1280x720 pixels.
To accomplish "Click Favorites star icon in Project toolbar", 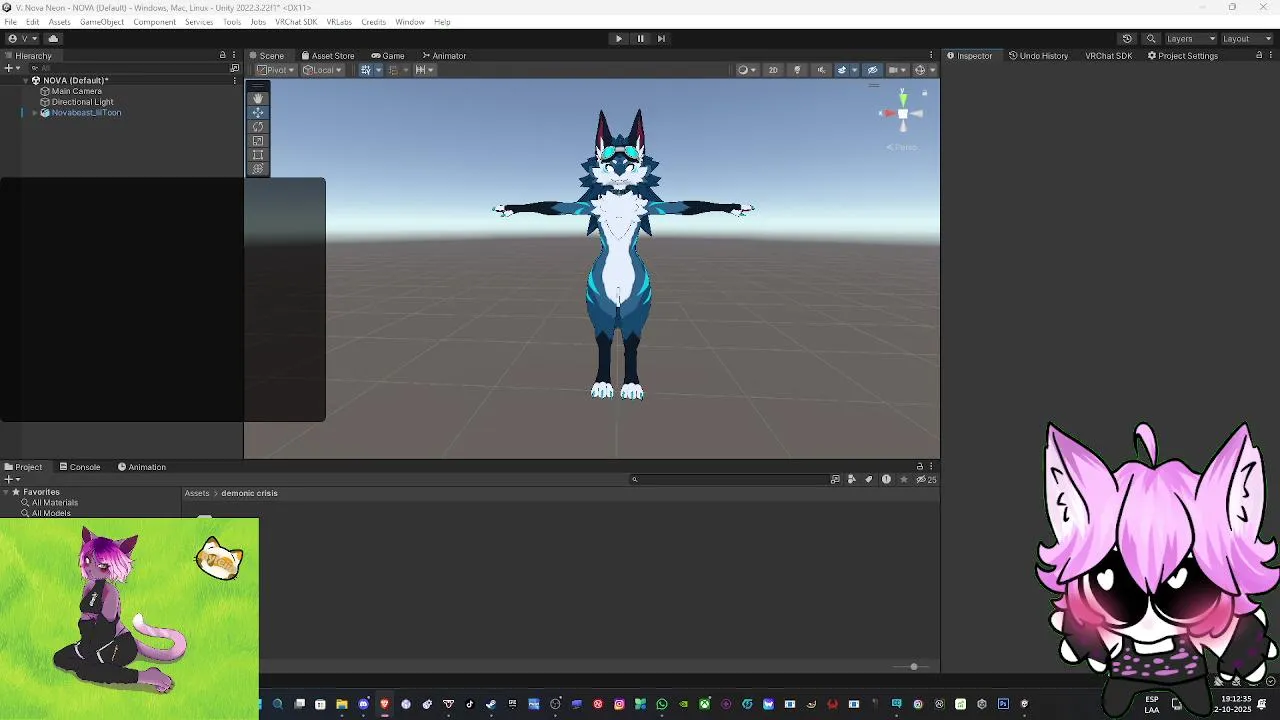I will click(904, 479).
